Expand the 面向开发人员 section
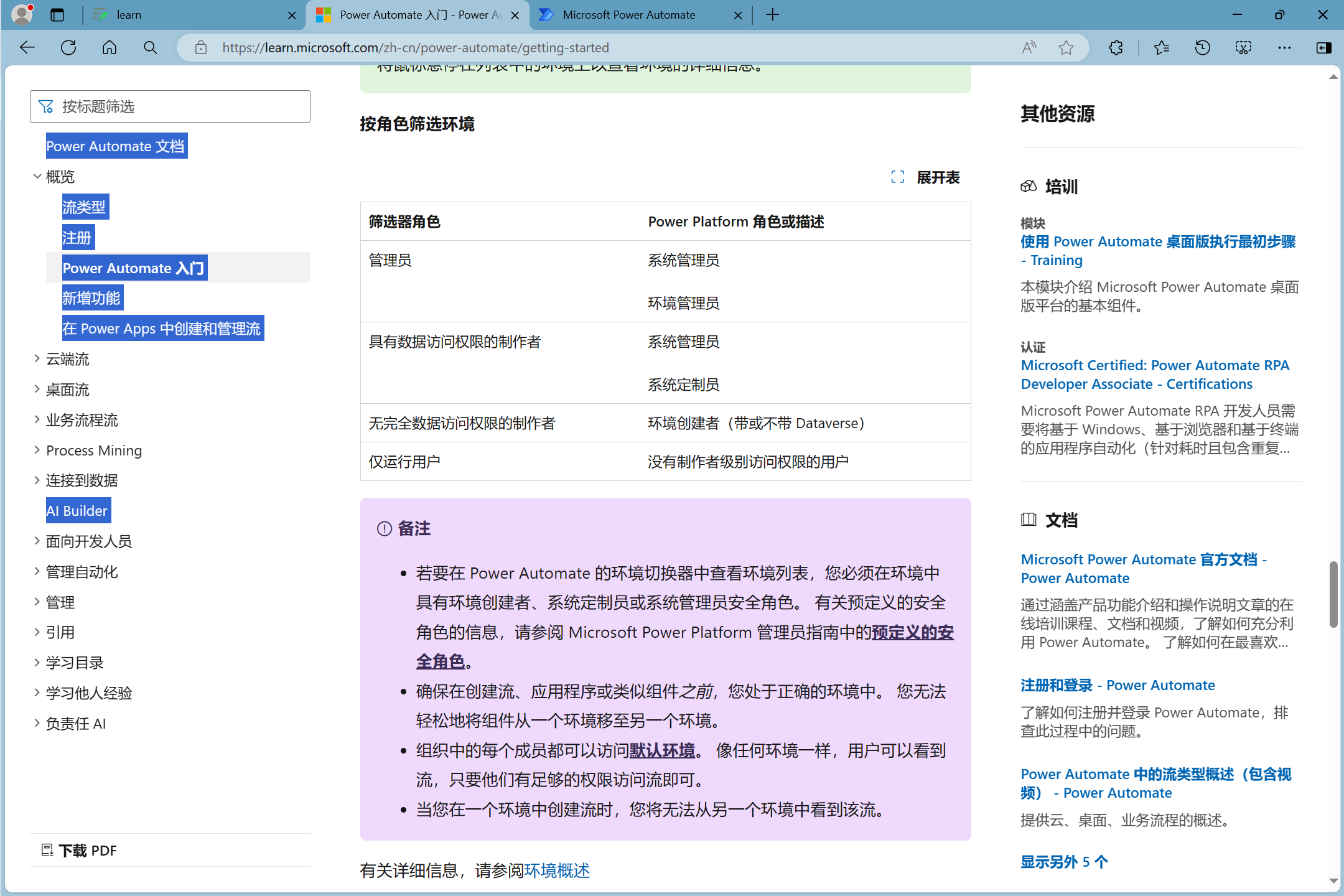Image resolution: width=1344 pixels, height=896 pixels. [x=37, y=541]
